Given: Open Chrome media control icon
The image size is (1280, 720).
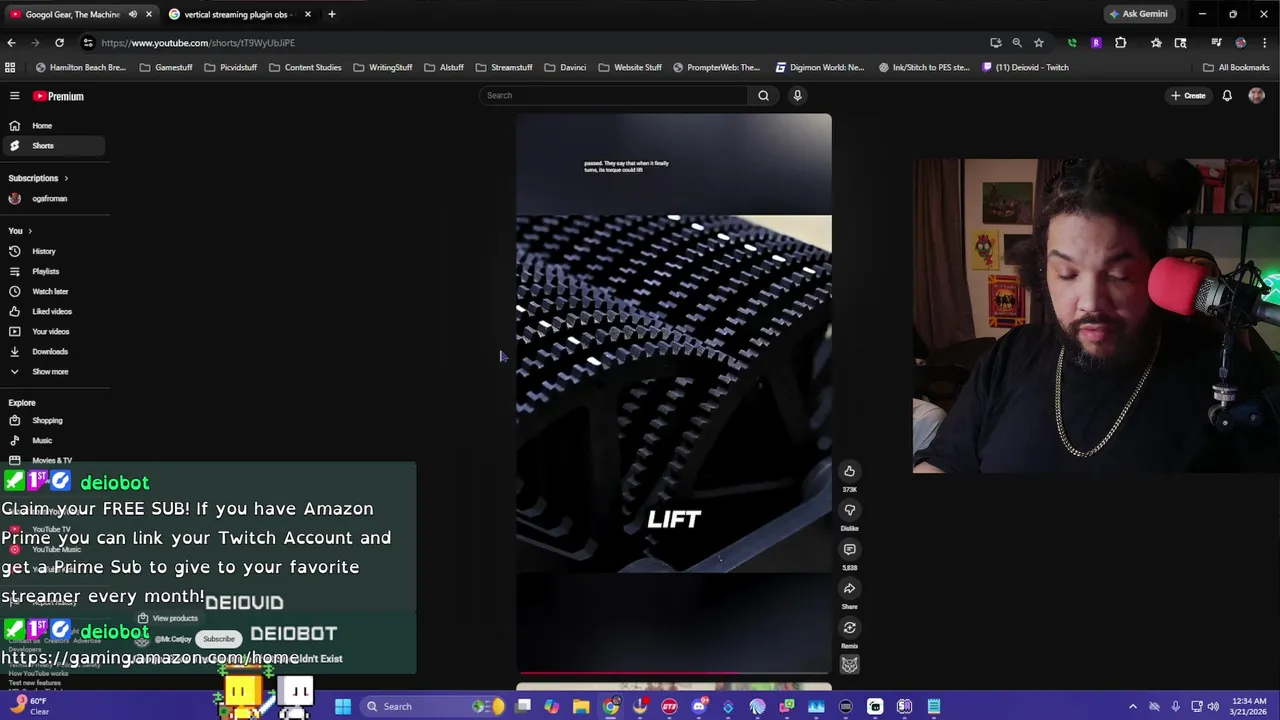Looking at the screenshot, I should [1216, 43].
